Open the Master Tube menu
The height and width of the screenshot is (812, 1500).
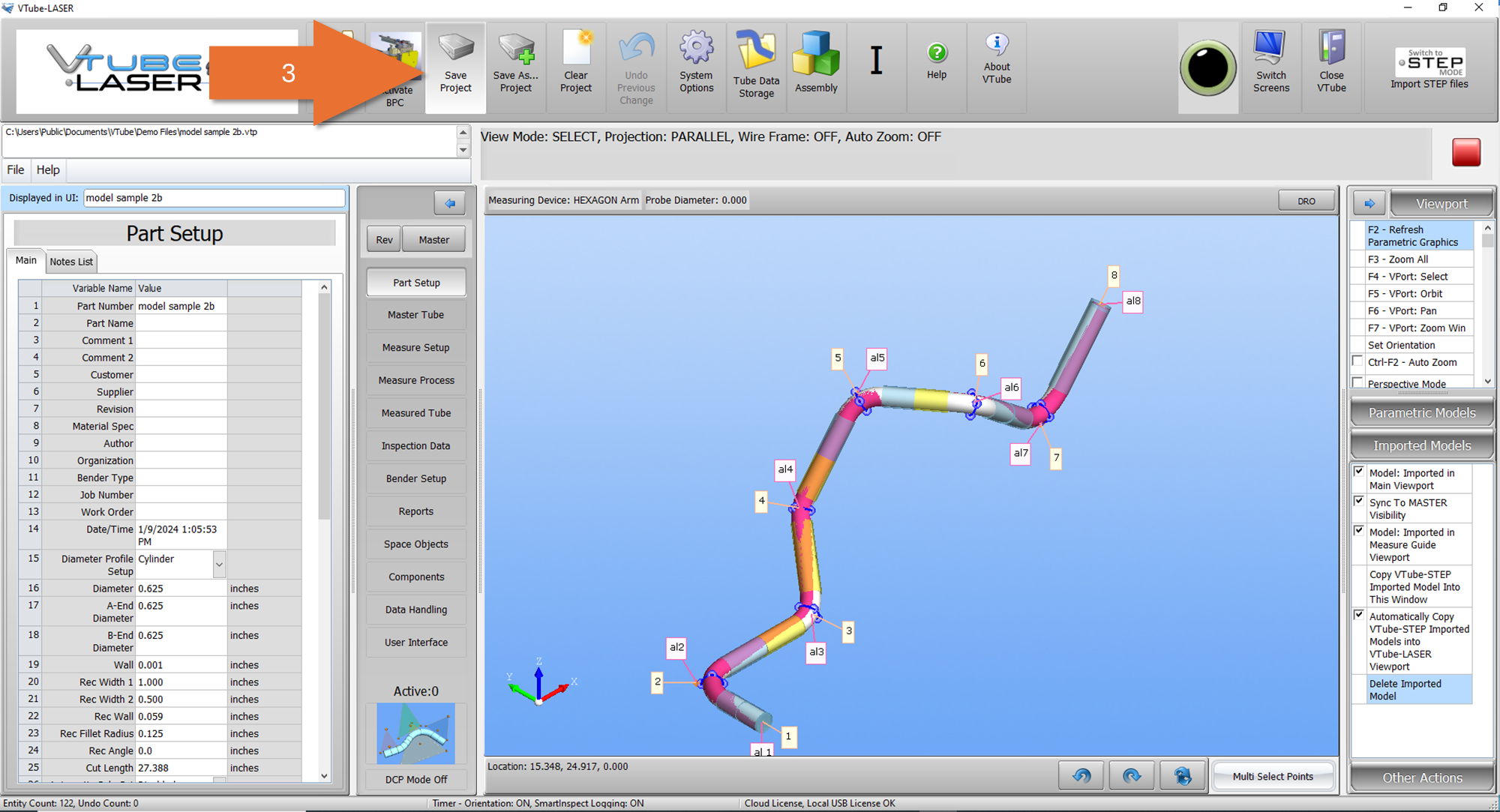[416, 315]
